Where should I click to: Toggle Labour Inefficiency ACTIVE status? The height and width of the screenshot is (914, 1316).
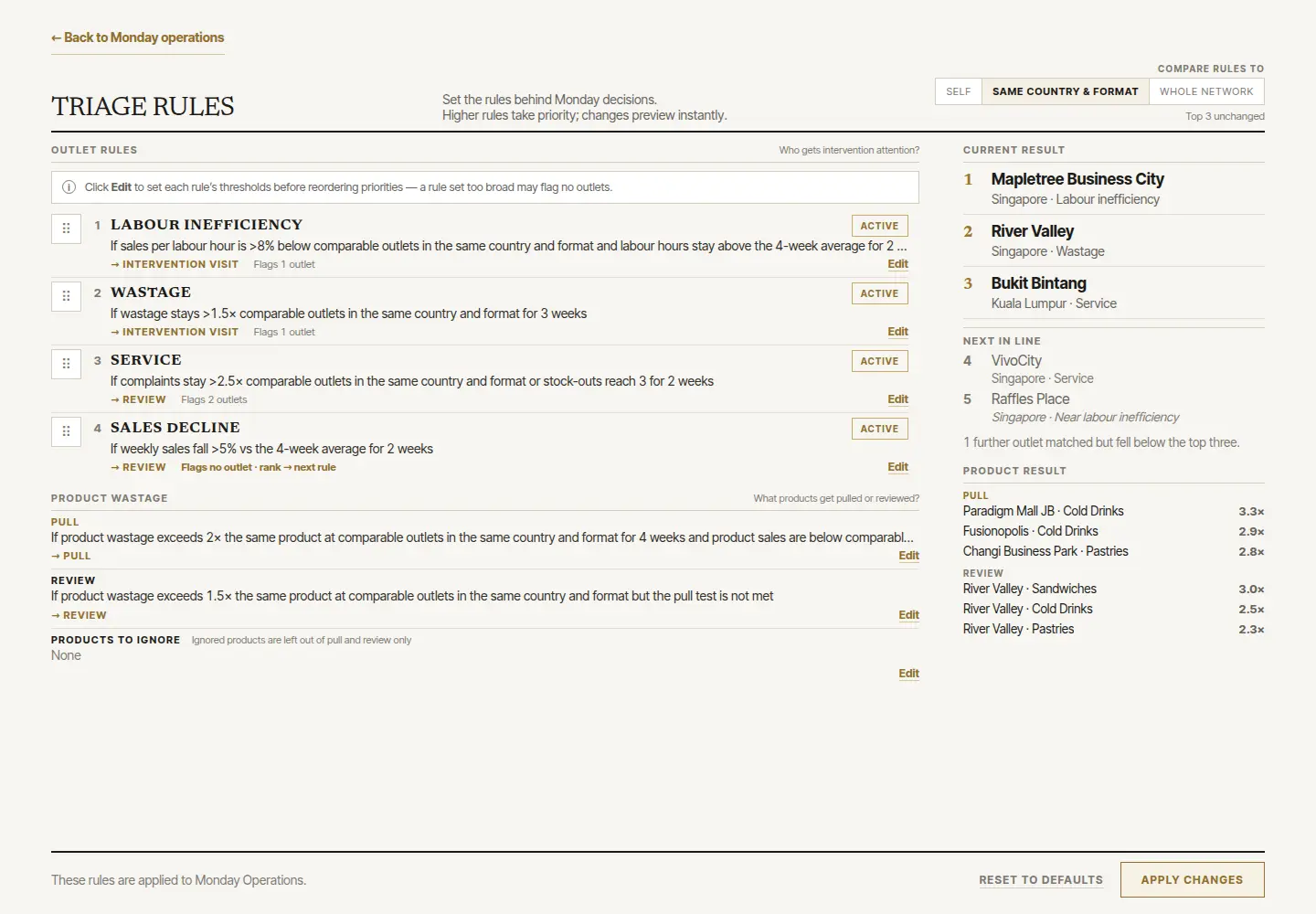pos(879,226)
